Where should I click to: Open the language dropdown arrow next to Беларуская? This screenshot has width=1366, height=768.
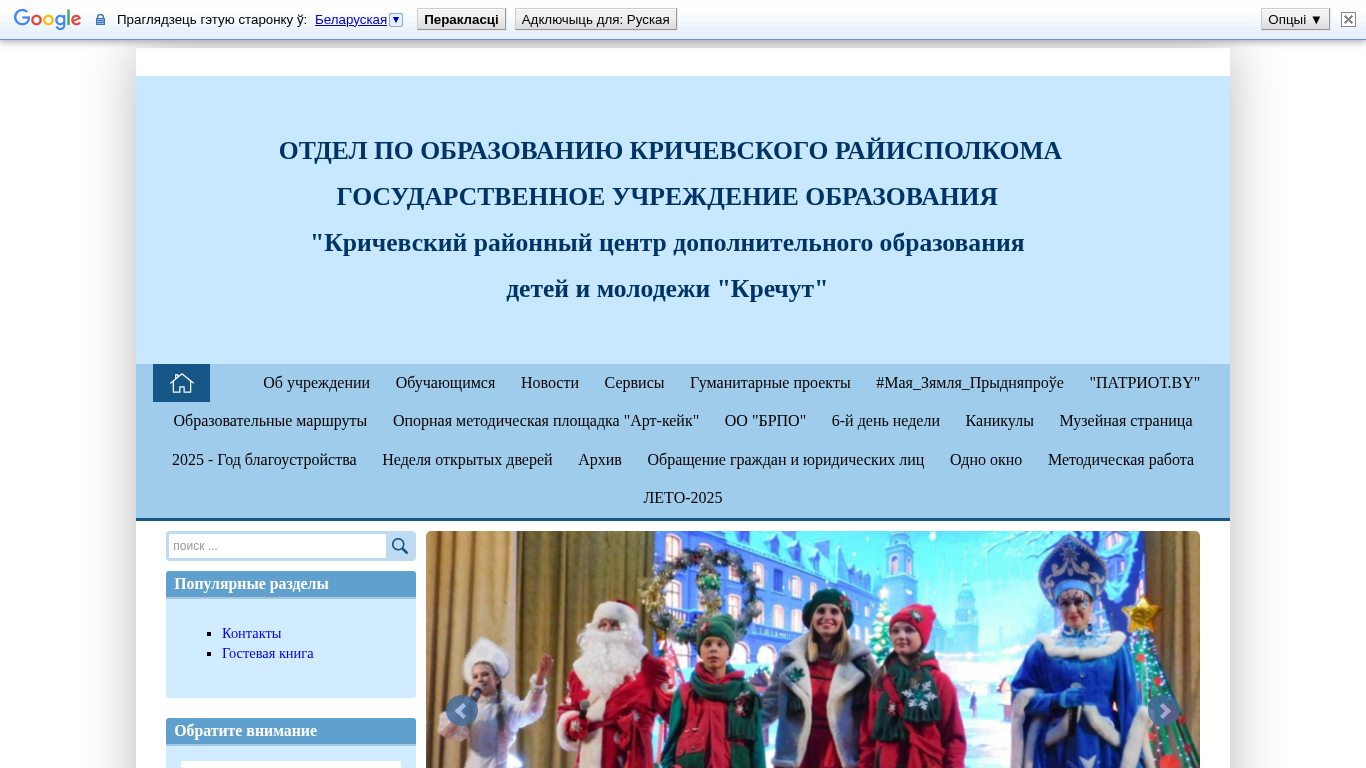[x=396, y=19]
